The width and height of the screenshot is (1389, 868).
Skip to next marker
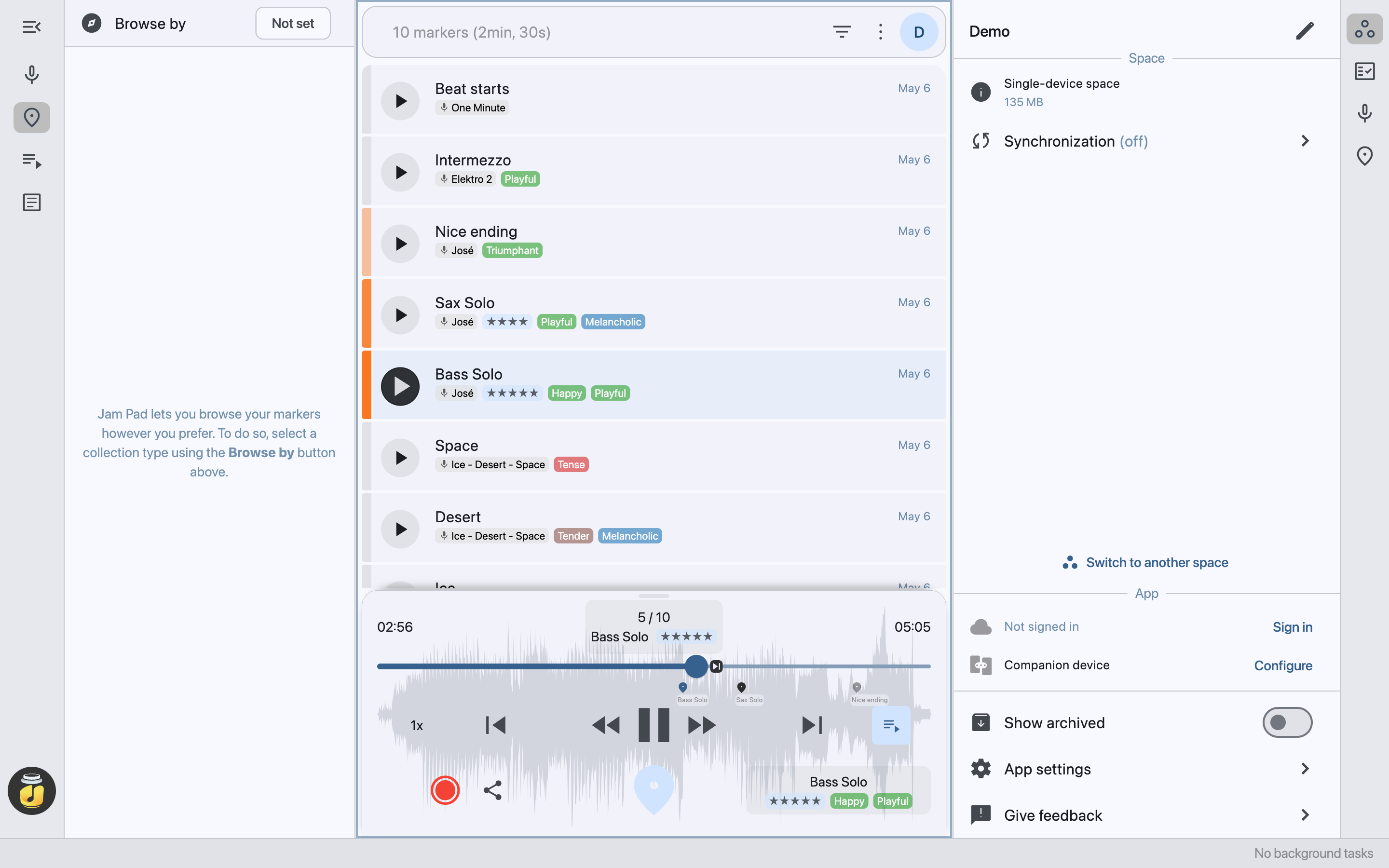[812, 725]
